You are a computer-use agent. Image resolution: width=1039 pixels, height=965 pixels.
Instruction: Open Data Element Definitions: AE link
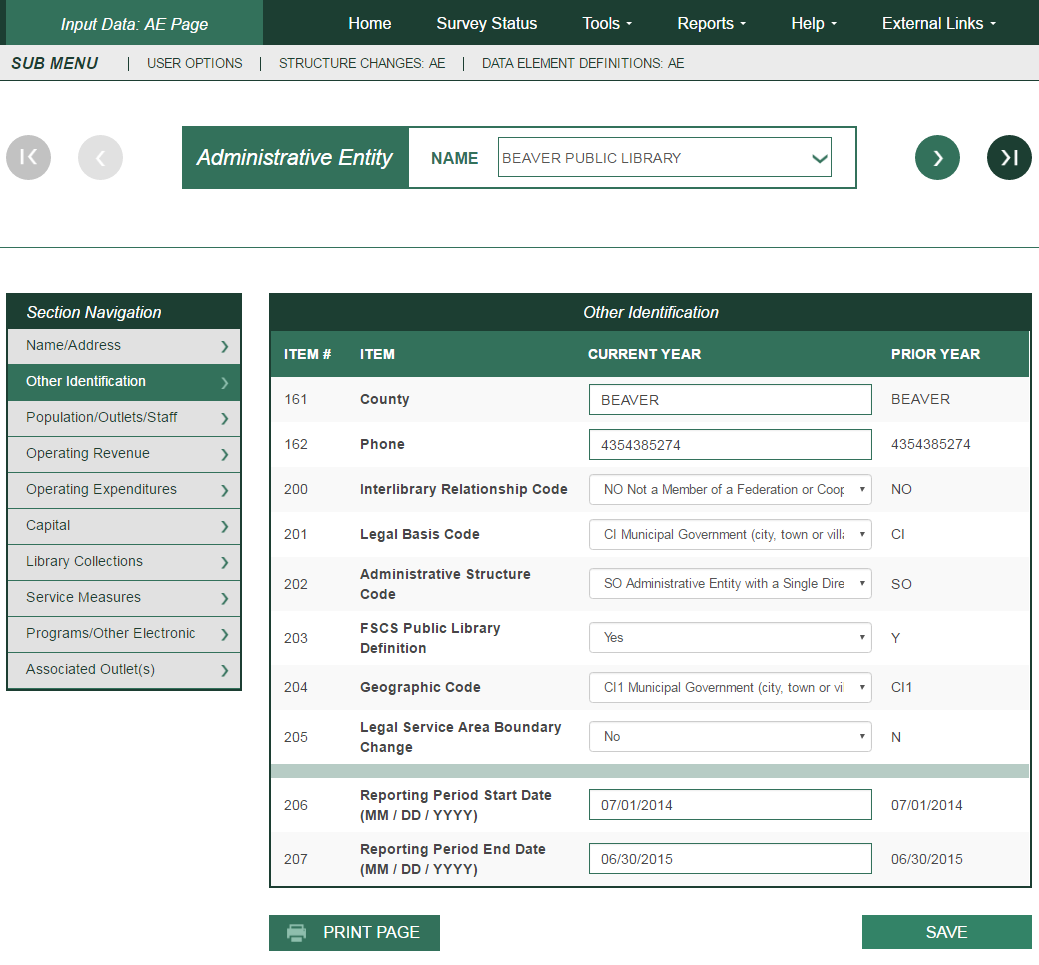pos(583,63)
